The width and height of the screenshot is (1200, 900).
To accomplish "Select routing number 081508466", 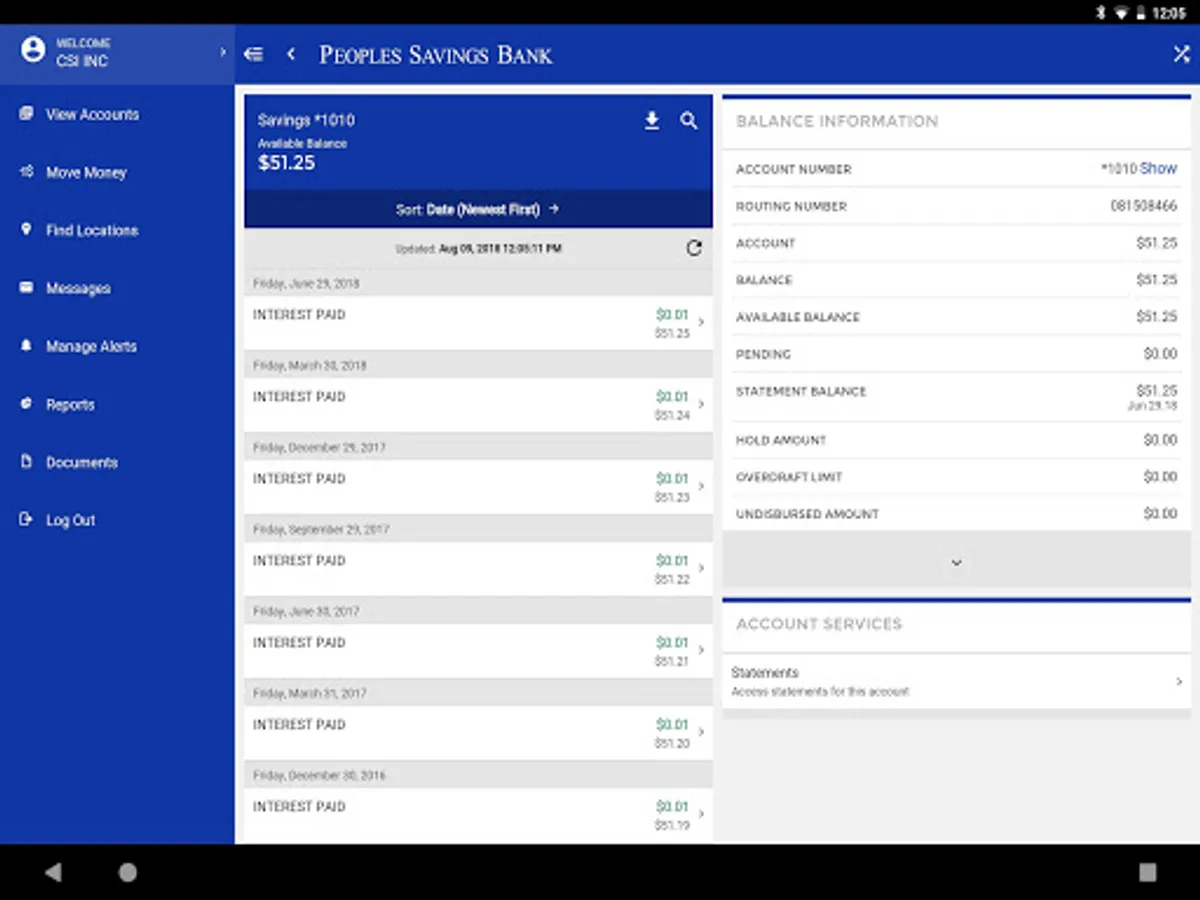I will click(1144, 206).
